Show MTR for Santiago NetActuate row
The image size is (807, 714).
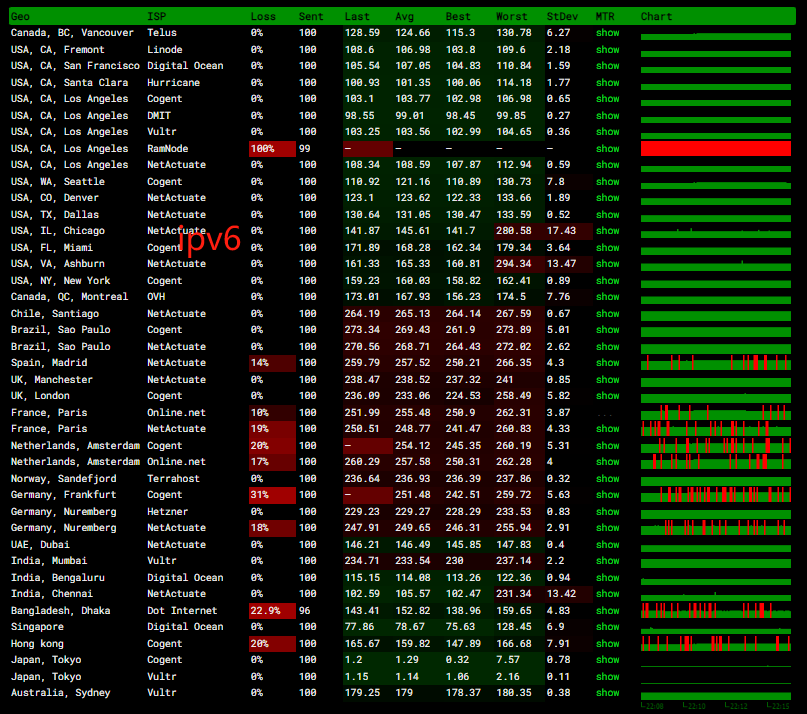(x=607, y=314)
